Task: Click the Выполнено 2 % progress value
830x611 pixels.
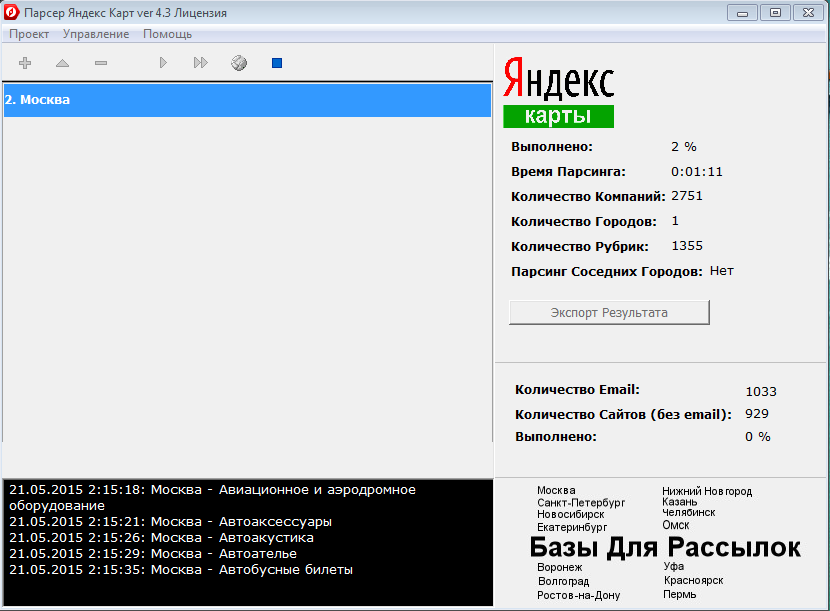Action: pyautogui.click(x=683, y=147)
